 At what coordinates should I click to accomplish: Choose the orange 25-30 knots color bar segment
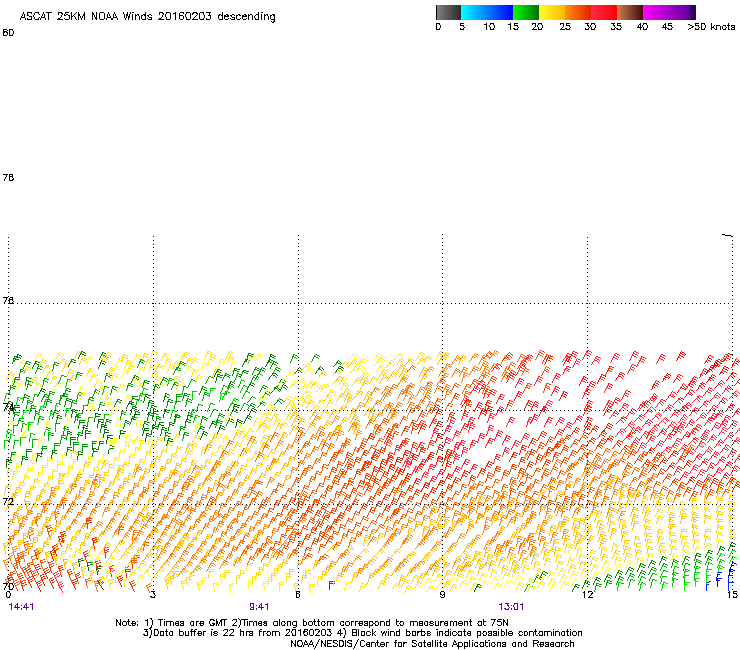tap(578, 12)
